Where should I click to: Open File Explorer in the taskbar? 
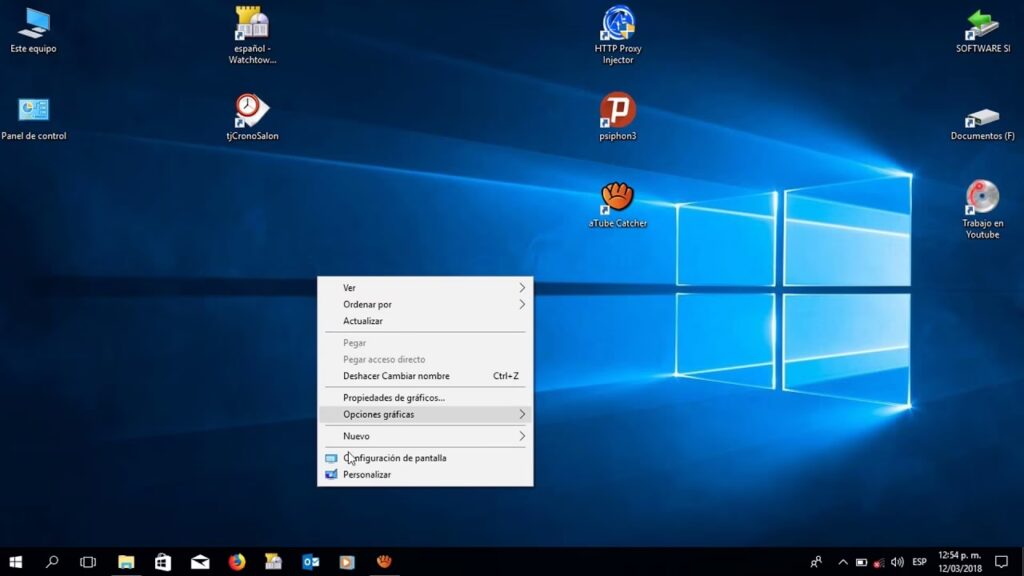(x=126, y=562)
